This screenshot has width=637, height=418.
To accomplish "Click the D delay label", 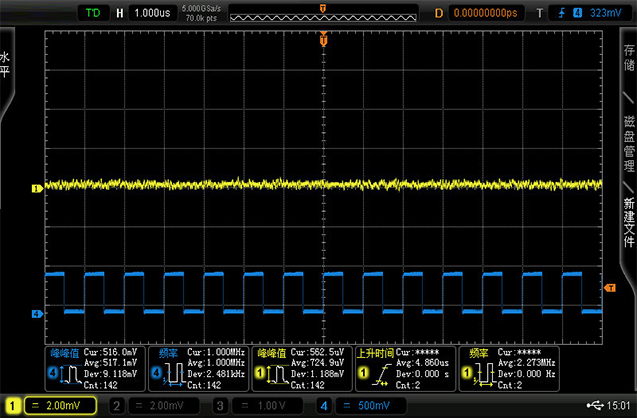I will click(x=439, y=13).
